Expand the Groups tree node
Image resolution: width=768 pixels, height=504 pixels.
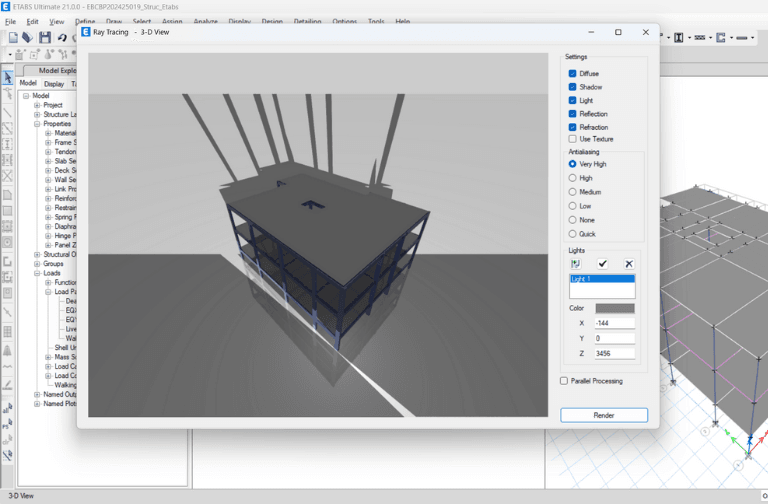[x=37, y=264]
